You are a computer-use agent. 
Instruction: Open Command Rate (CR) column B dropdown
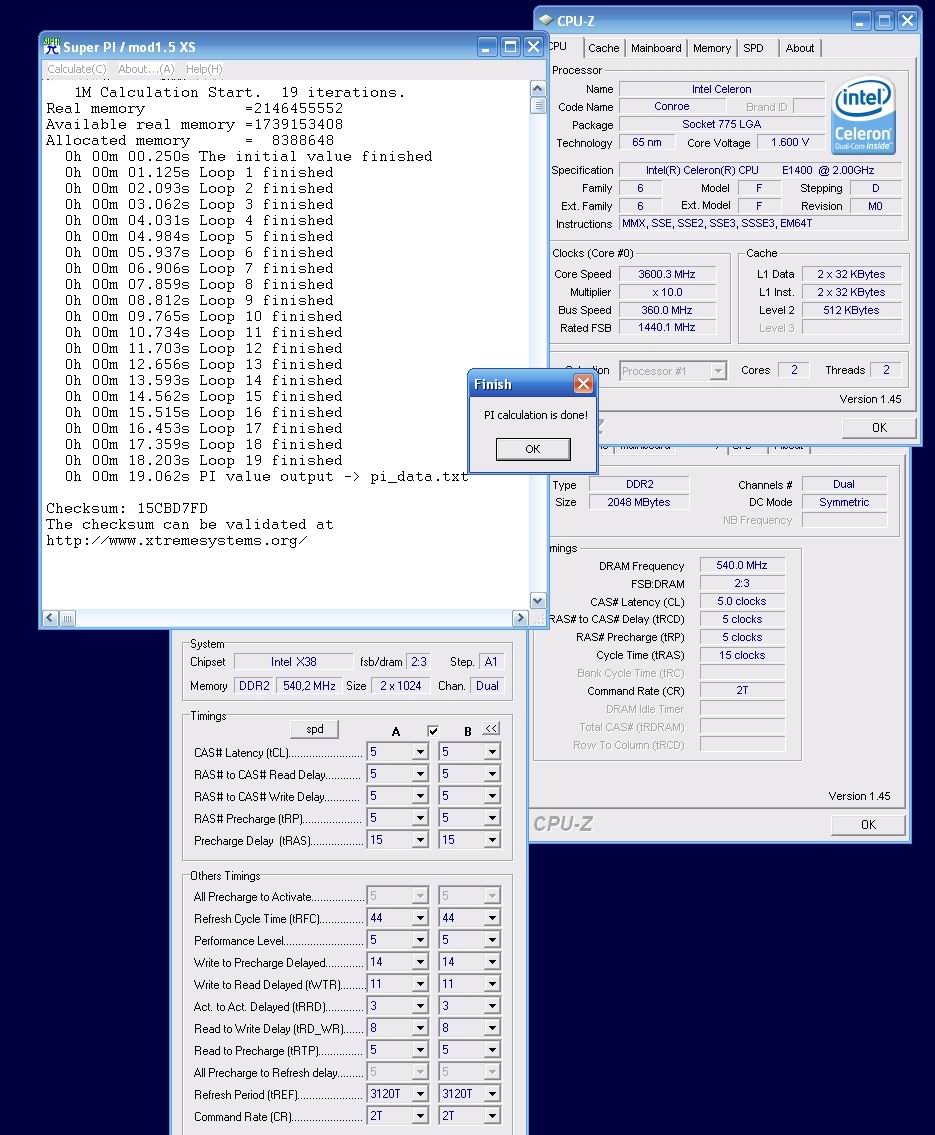coord(492,1115)
